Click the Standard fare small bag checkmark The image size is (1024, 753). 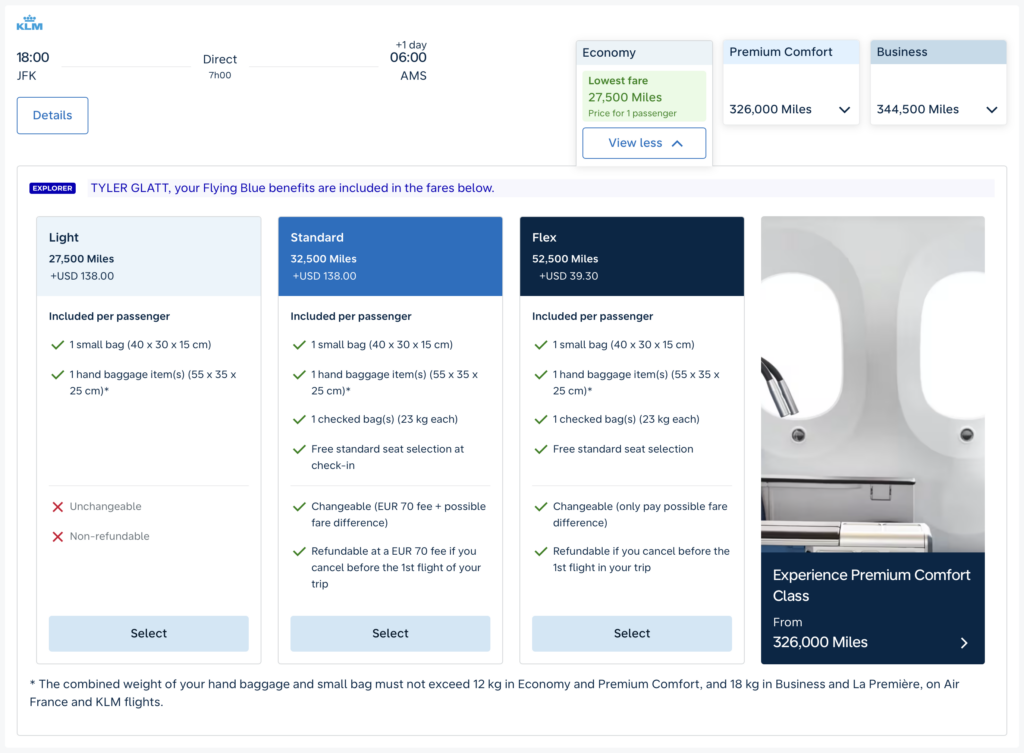click(299, 345)
